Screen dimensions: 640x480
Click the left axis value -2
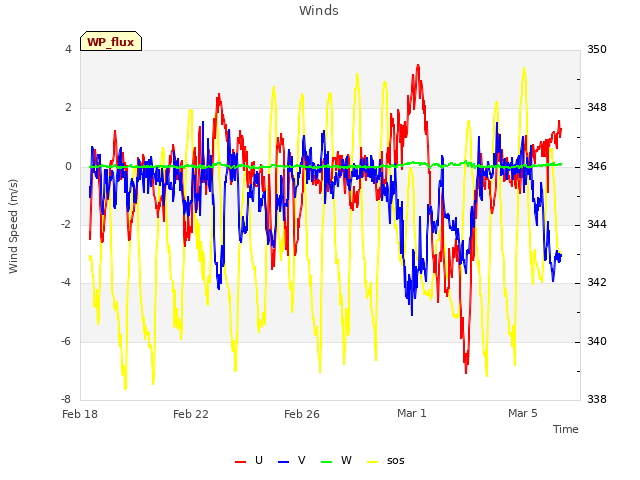(x=66, y=224)
